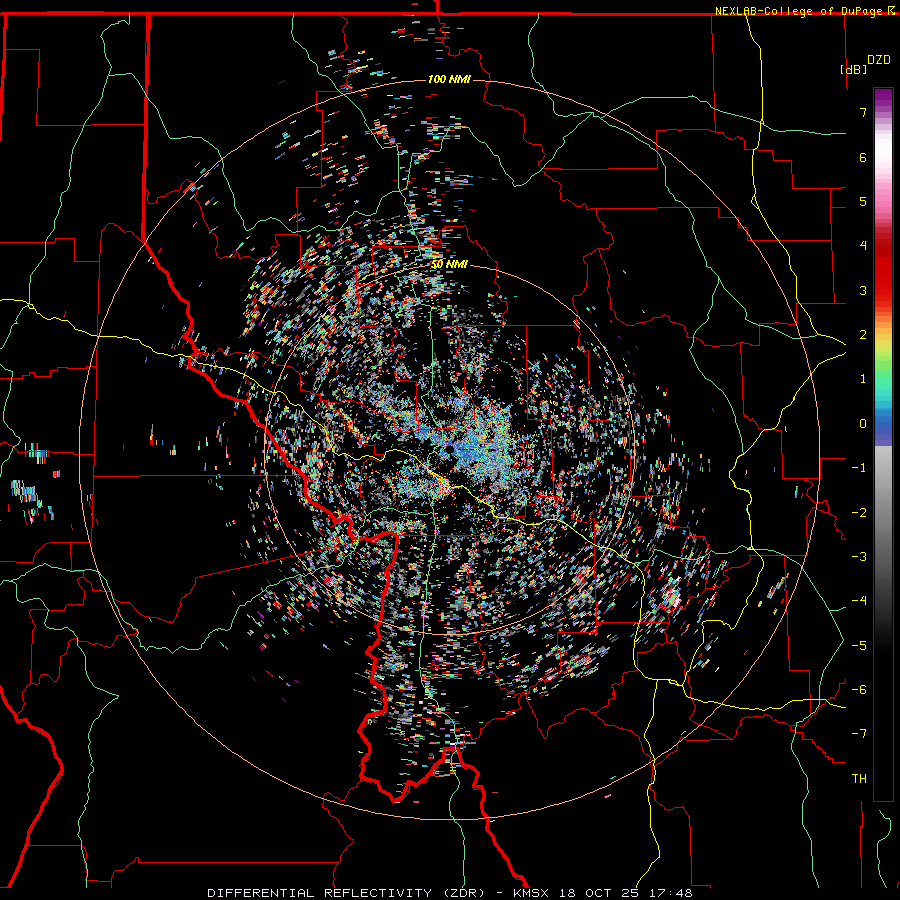Click the Differential Reflectivity KMSX timestamp caption
900x900 pixels.
450,893
